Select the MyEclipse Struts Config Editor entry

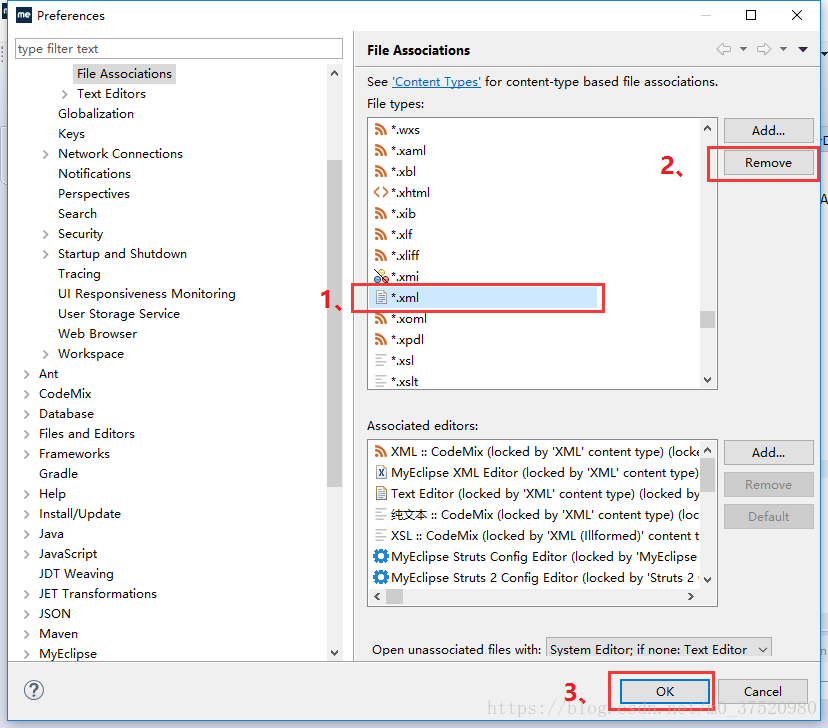536,556
